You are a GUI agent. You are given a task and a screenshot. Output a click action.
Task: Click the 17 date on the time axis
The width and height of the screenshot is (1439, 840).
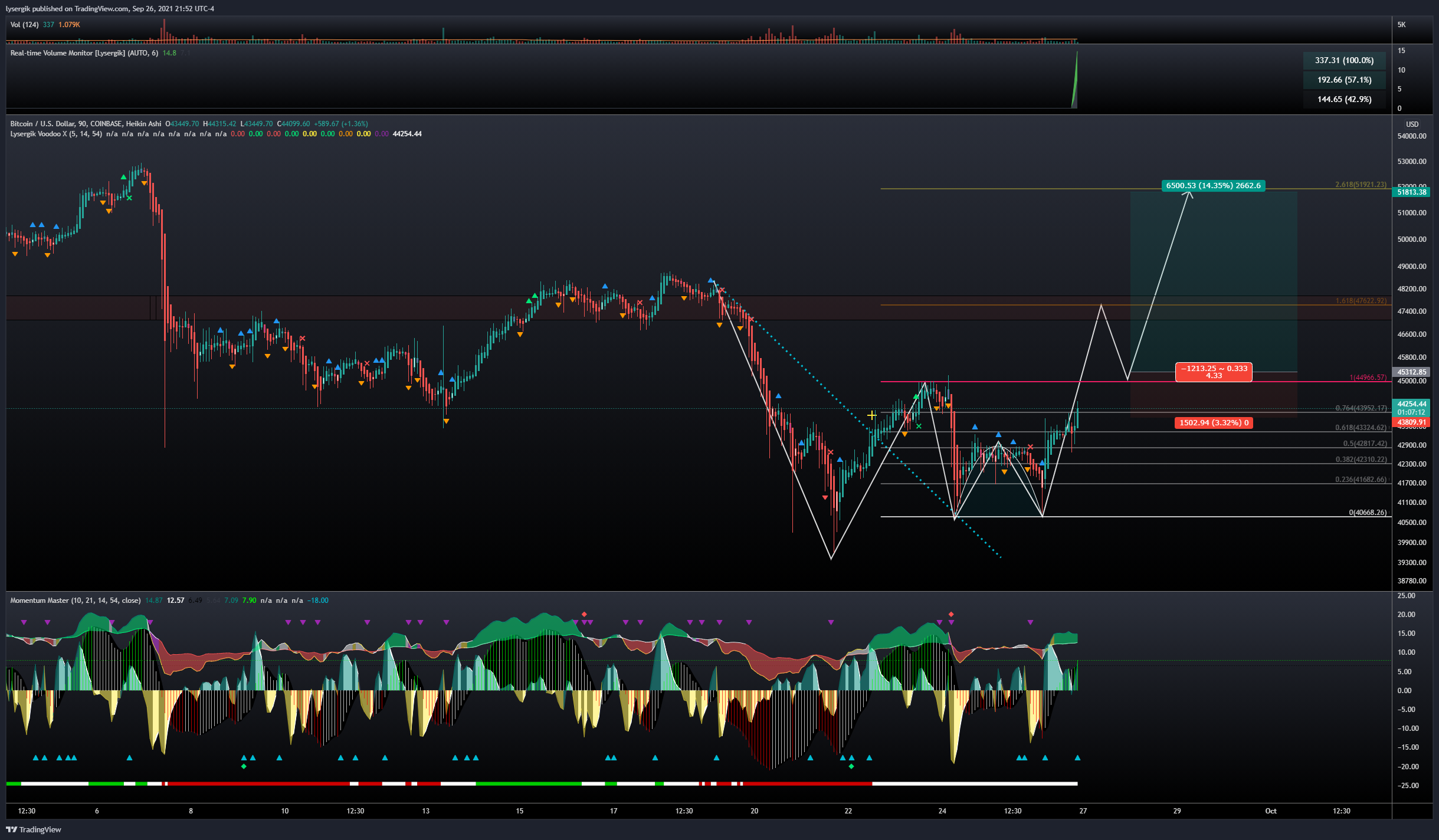click(613, 811)
